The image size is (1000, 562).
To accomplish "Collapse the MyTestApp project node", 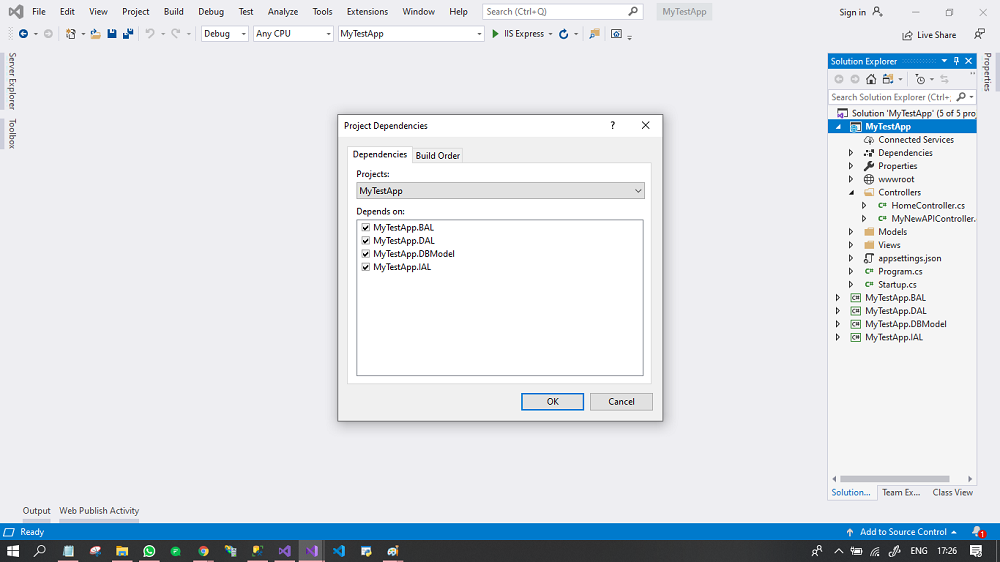I will point(838,127).
